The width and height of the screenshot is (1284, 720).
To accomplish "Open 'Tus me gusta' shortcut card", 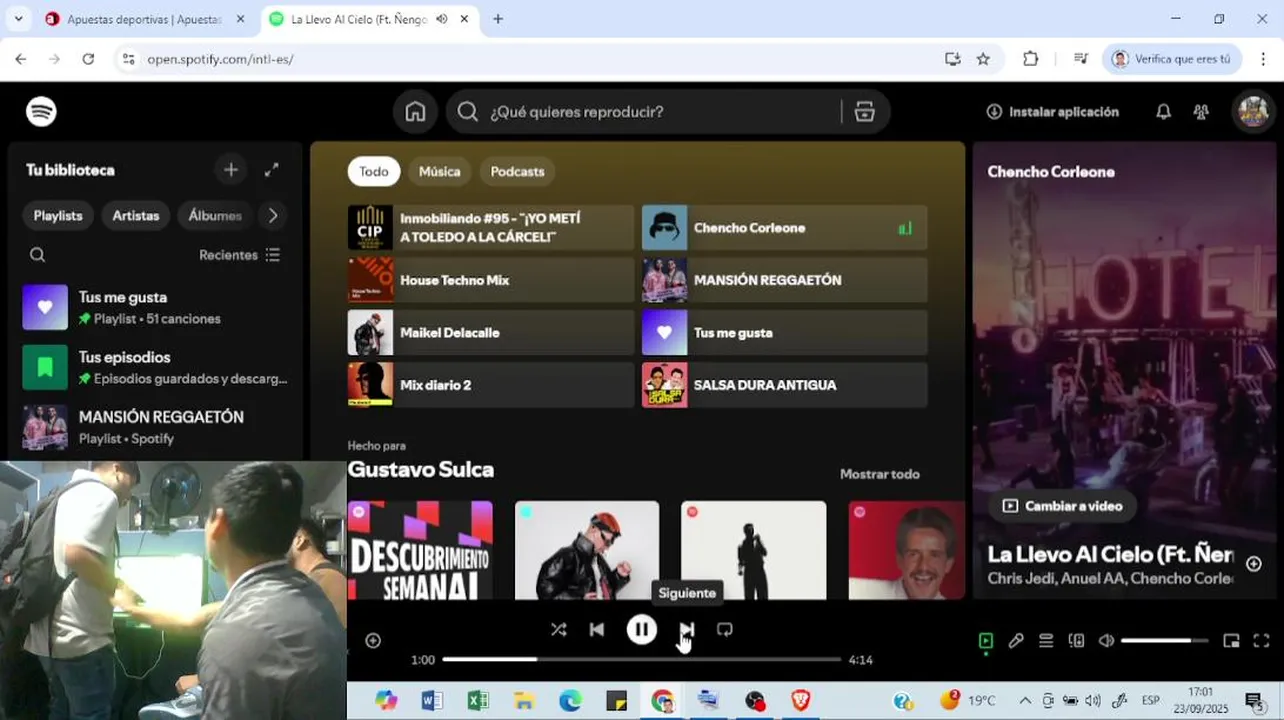I will tap(785, 332).
